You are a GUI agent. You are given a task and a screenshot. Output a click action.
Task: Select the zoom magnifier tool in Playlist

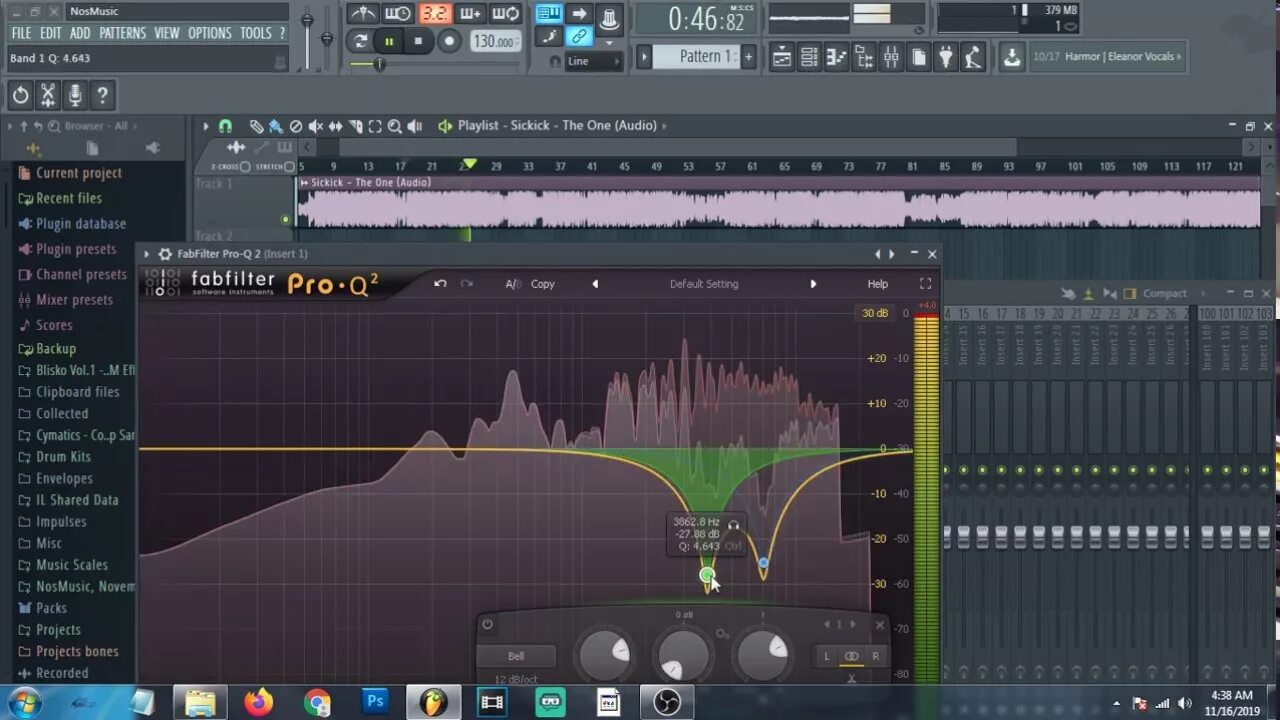(x=394, y=126)
